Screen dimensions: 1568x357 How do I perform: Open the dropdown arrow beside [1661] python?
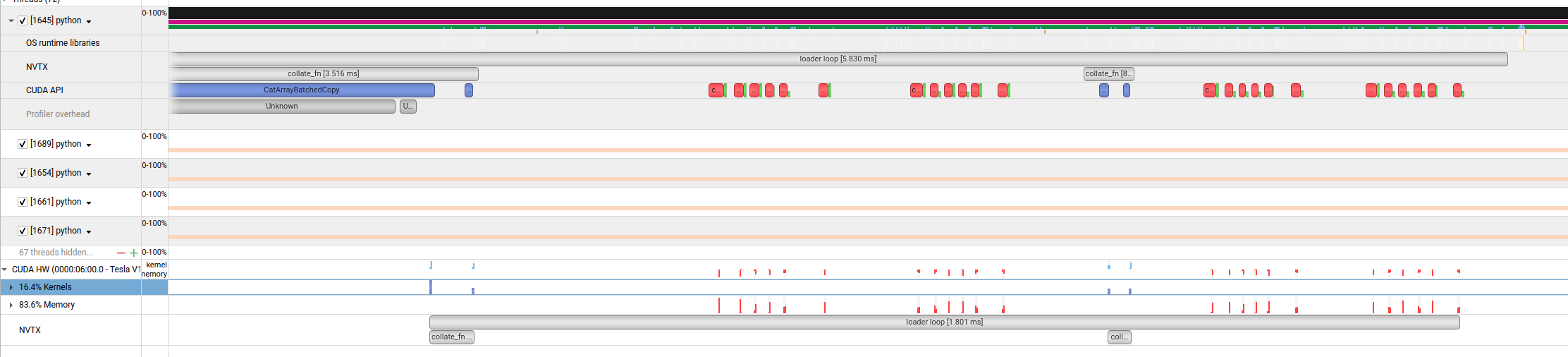pos(89,203)
